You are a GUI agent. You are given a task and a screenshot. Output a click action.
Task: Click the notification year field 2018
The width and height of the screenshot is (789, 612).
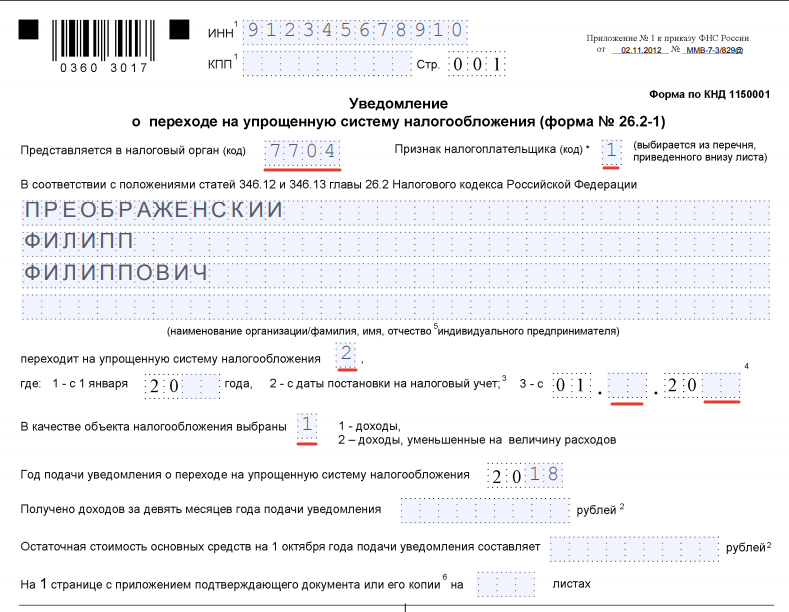point(525,475)
